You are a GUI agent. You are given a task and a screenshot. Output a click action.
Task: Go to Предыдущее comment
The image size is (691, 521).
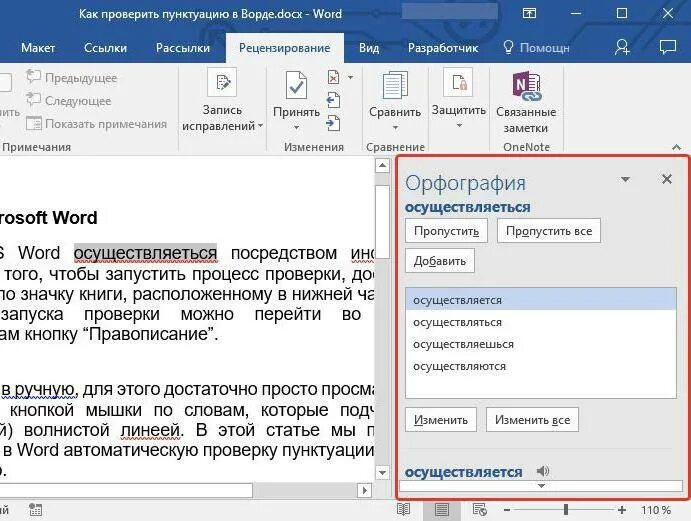pyautogui.click(x=72, y=78)
